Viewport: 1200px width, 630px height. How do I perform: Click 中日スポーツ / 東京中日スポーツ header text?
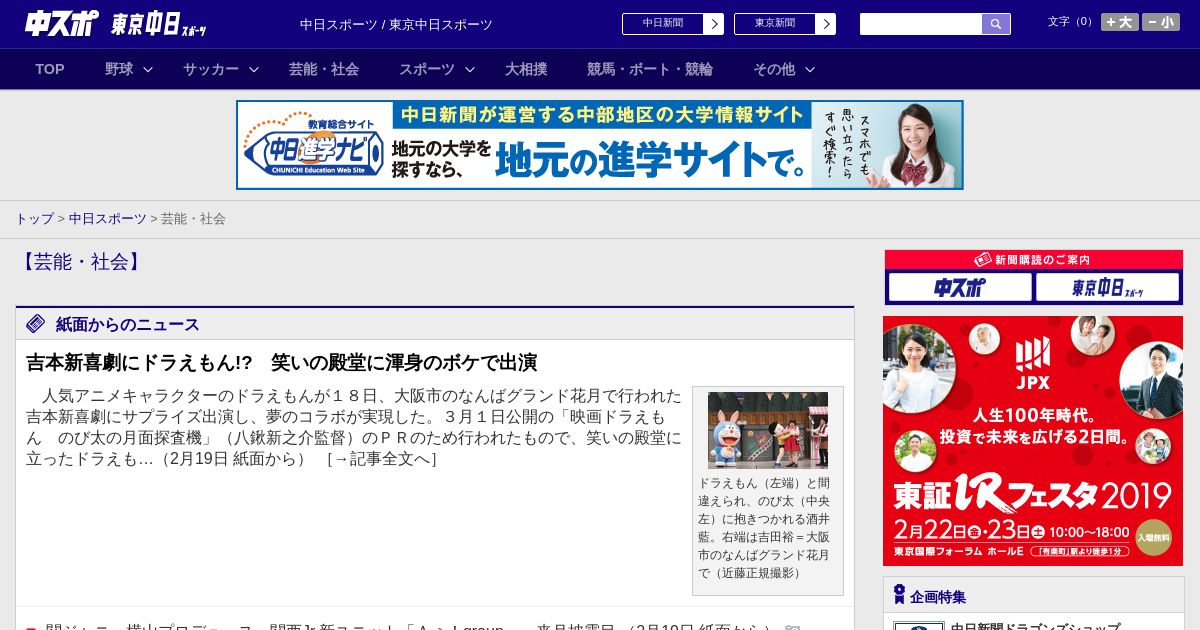point(396,24)
